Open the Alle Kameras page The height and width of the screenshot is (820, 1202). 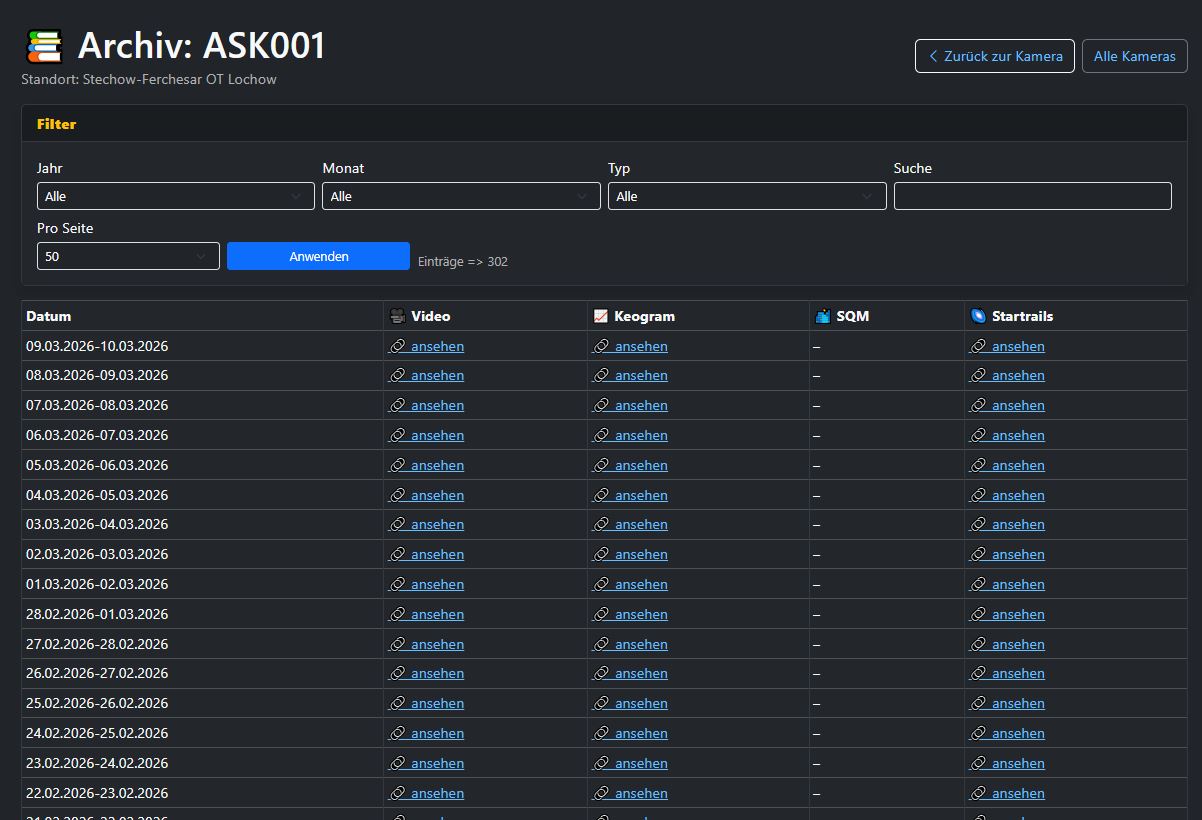(x=1134, y=56)
